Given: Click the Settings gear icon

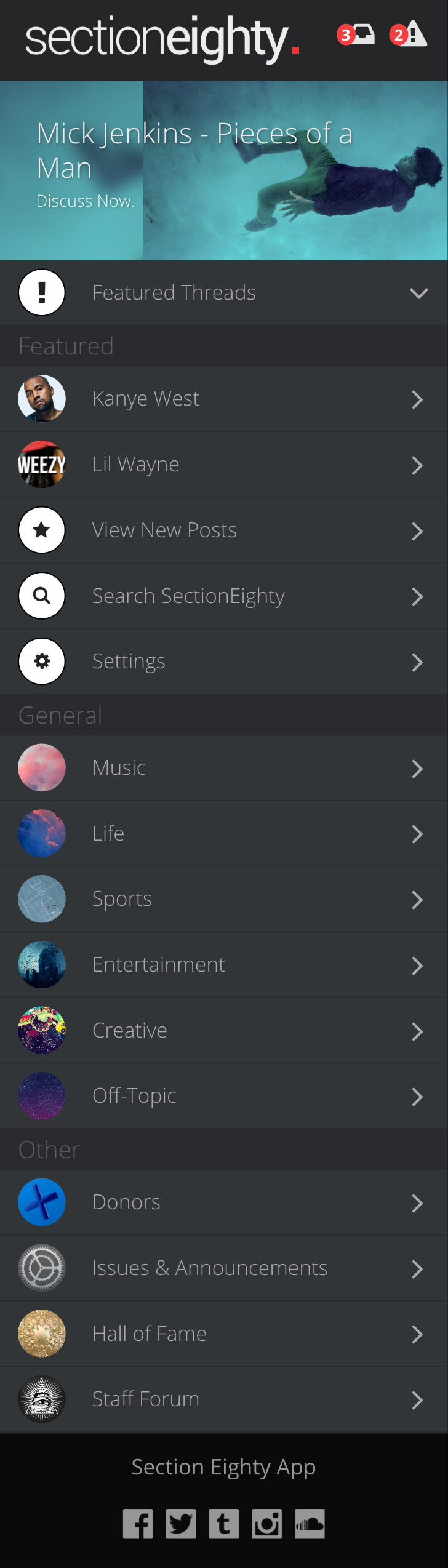Looking at the screenshot, I should 42,662.
